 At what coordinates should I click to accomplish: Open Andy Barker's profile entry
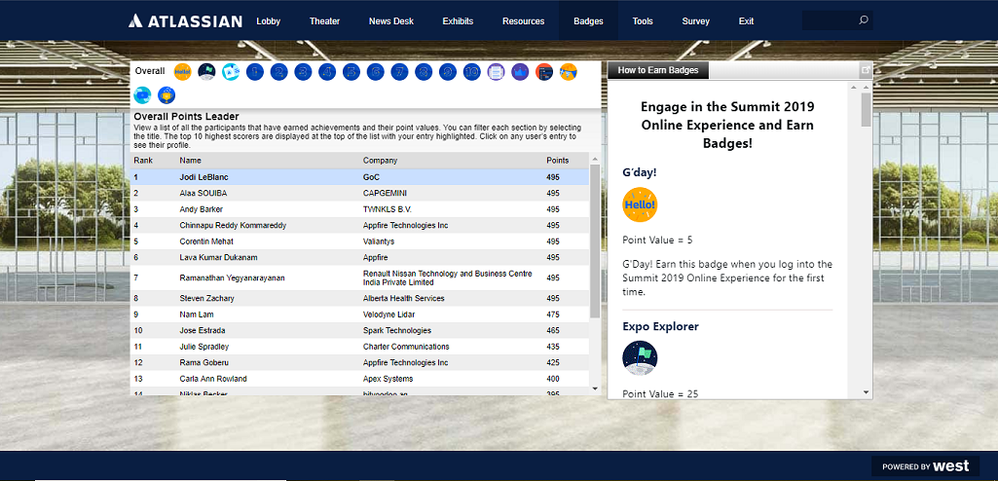click(360, 209)
